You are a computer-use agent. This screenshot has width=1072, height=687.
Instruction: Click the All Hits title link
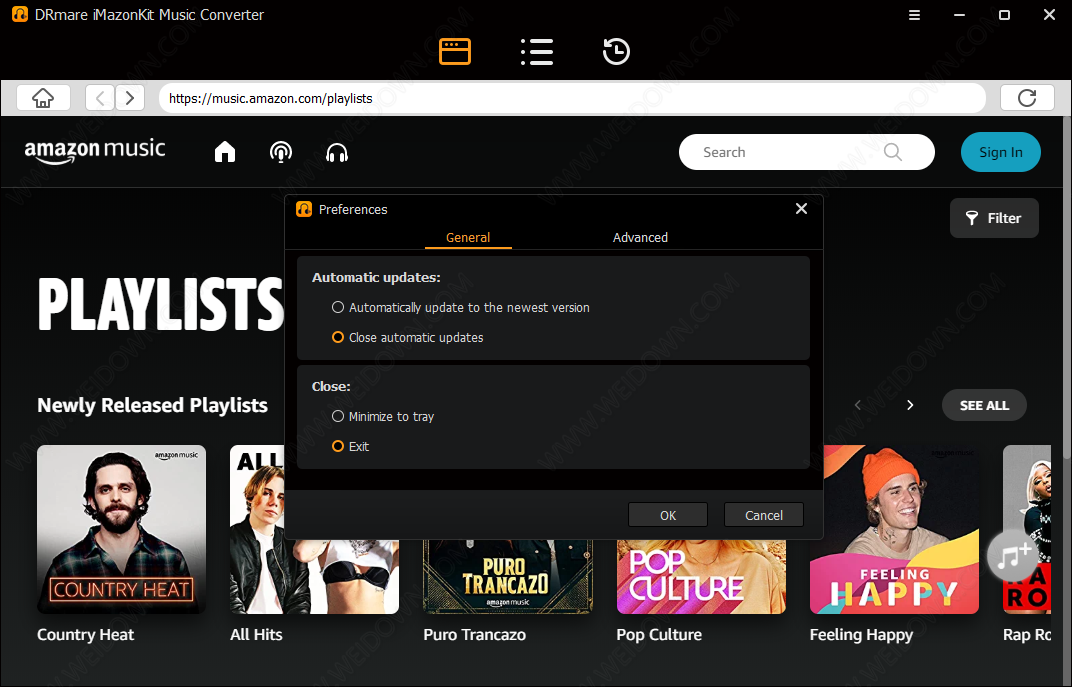(x=256, y=635)
